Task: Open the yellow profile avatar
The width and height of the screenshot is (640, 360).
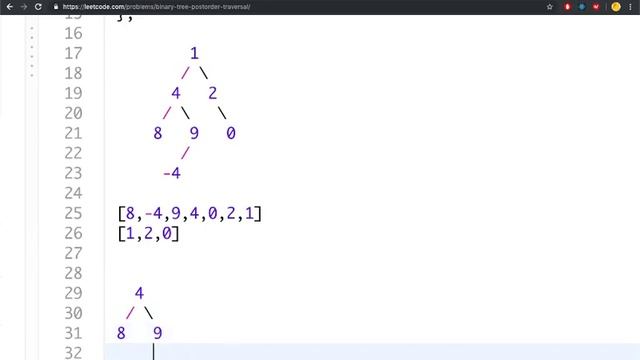Action: [x=616, y=7]
